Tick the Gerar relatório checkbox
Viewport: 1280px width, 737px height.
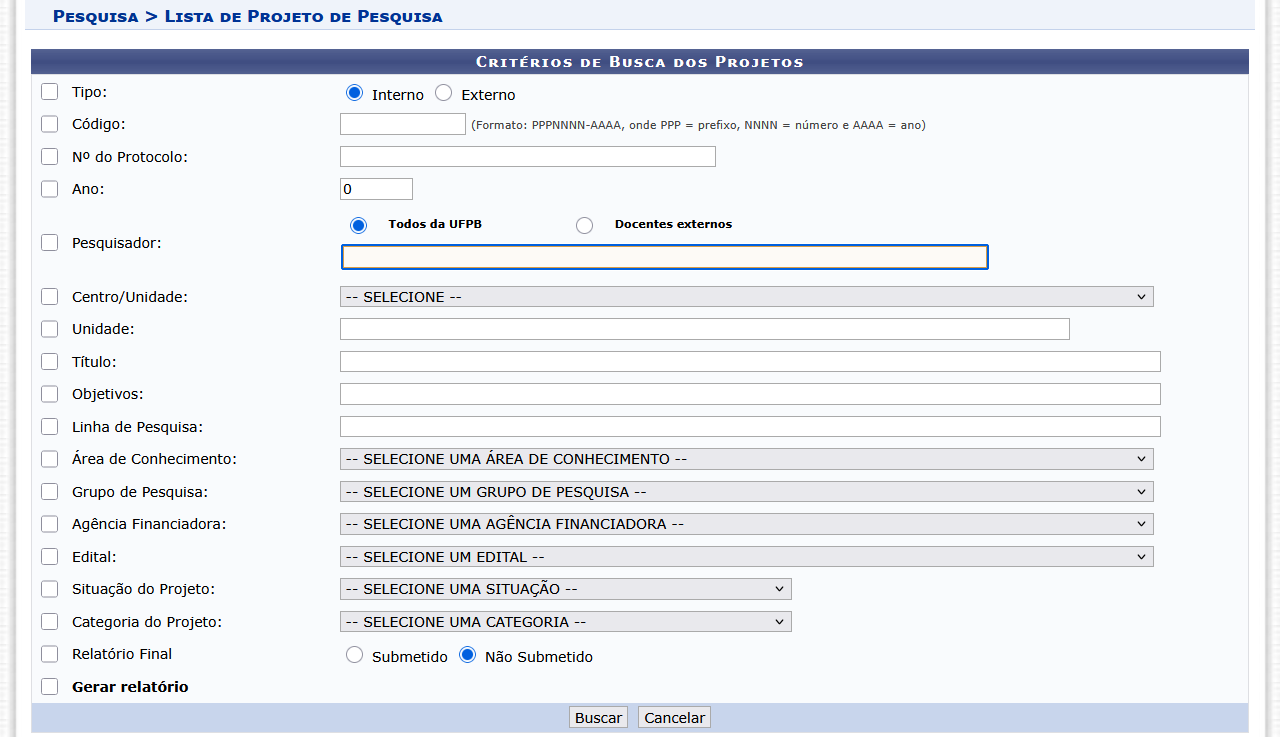(x=50, y=687)
